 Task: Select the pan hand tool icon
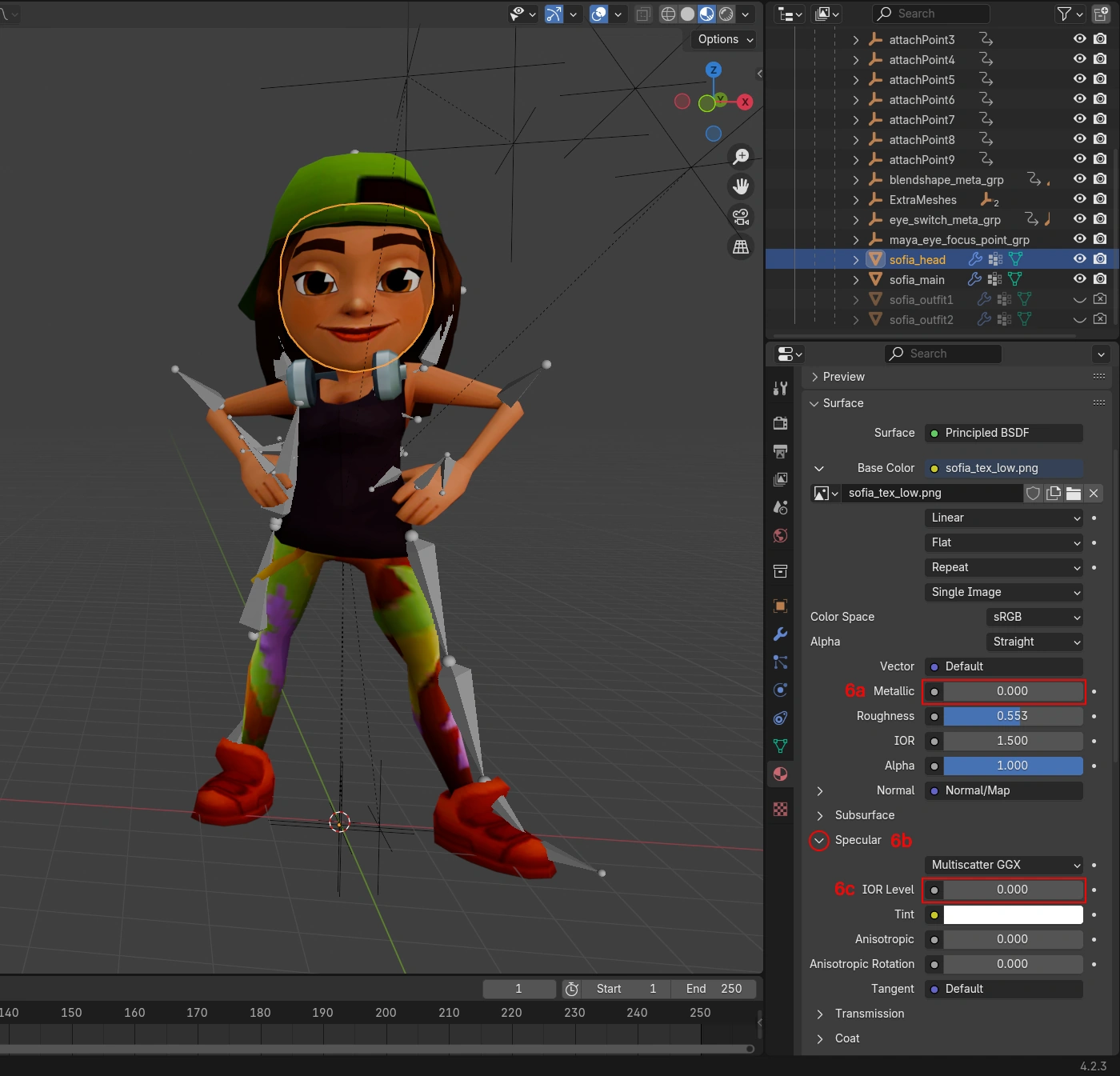click(741, 186)
